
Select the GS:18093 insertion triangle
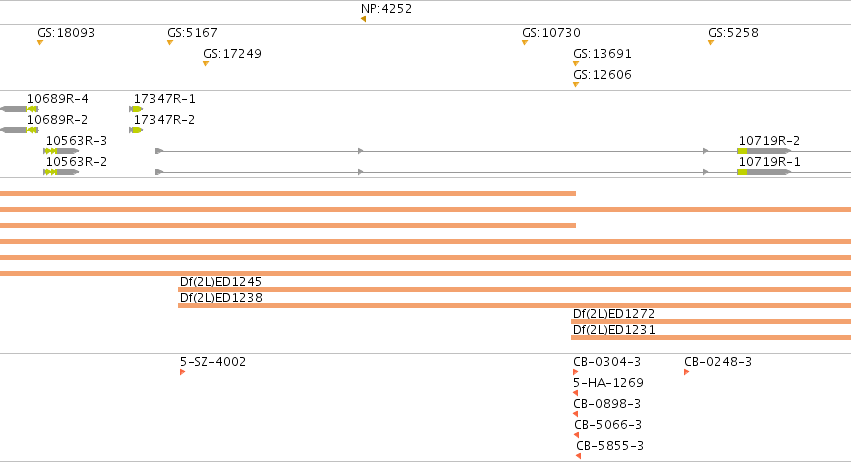coord(40,43)
